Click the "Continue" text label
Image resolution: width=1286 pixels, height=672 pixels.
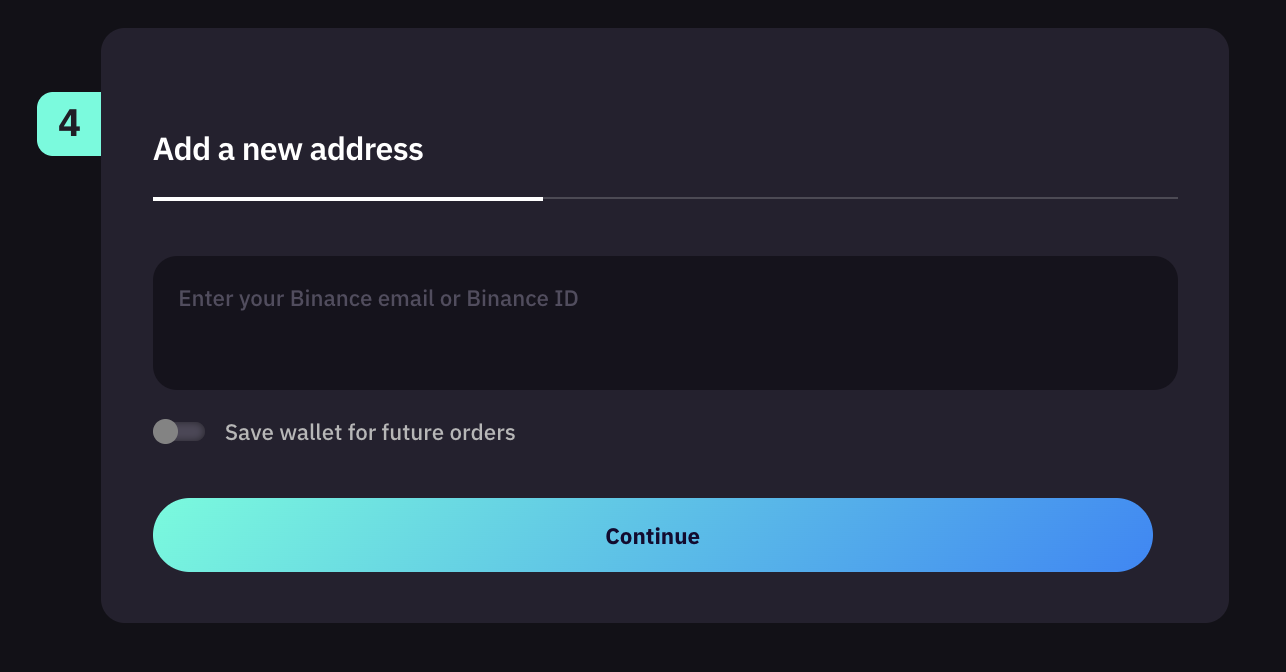tap(652, 536)
